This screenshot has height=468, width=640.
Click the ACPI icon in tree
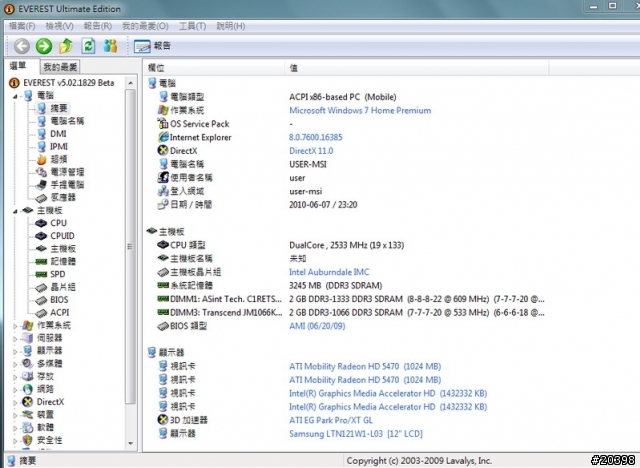click(x=41, y=313)
